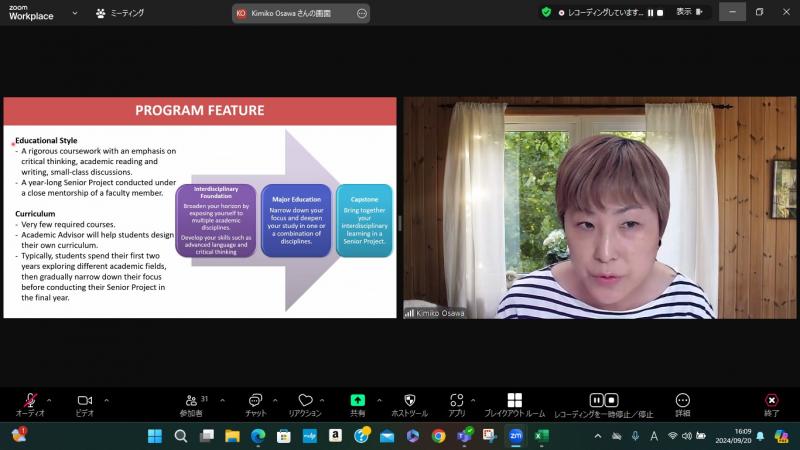Expand audio options caret
Image resolution: width=800 pixels, height=450 pixels.
(49, 401)
